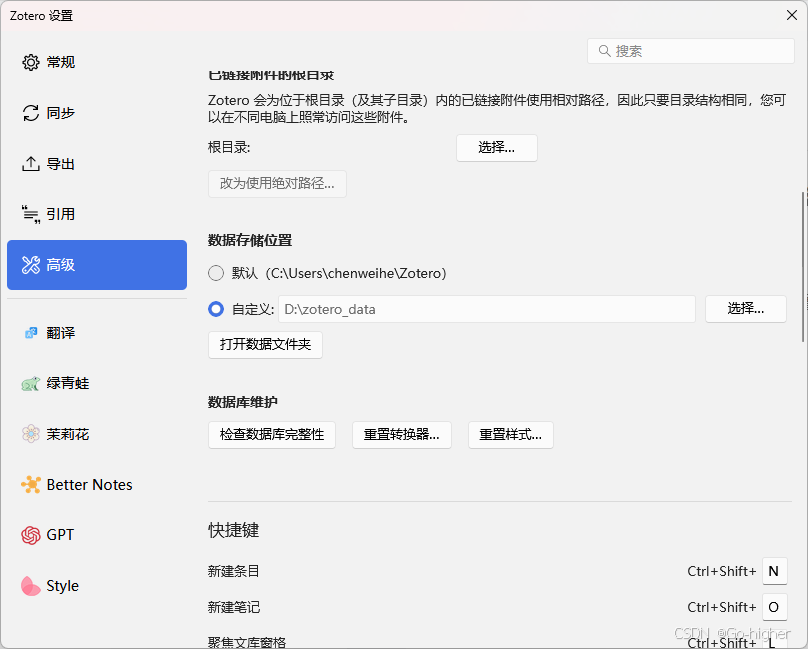Image resolution: width=808 pixels, height=649 pixels.
Task: Click the Better Notes orange icon
Action: click(x=30, y=485)
